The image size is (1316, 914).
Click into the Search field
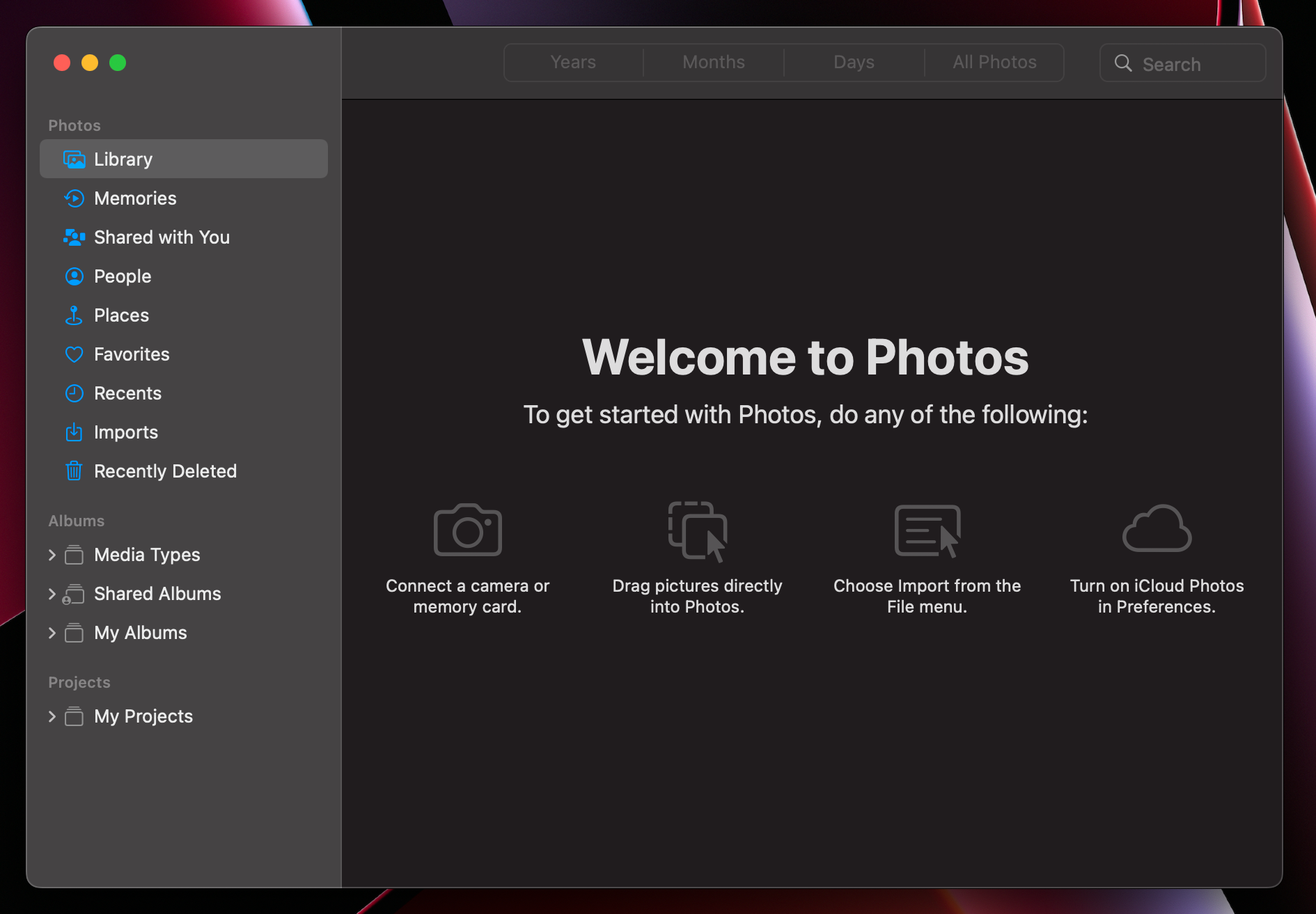(1183, 63)
